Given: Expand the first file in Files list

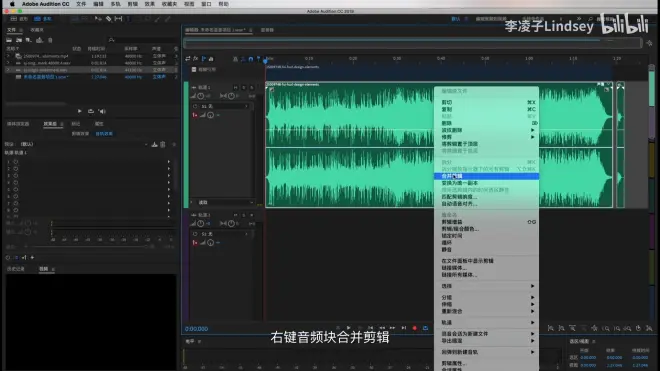Looking at the screenshot, I should 8,56.
